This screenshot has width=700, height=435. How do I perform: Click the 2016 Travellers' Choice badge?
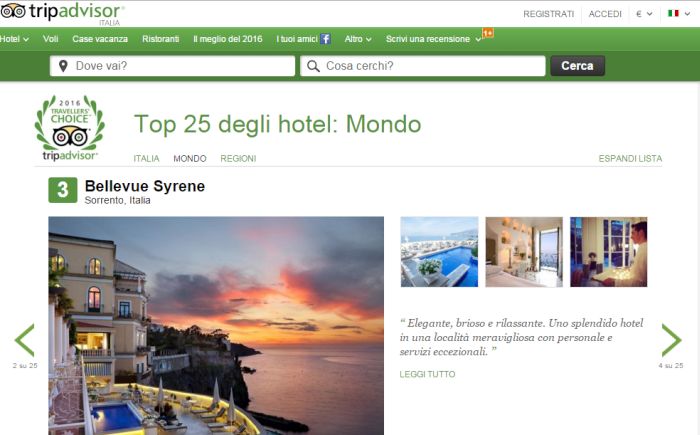70,128
